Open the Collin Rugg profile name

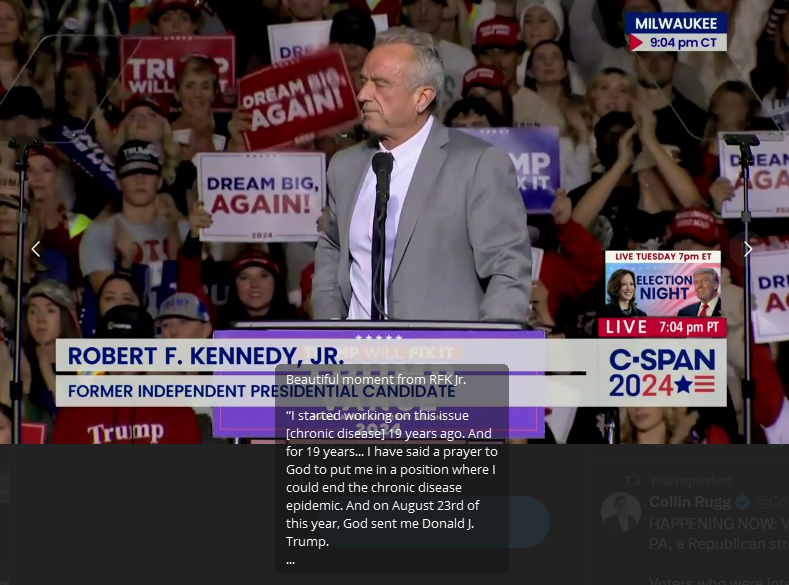coord(689,502)
